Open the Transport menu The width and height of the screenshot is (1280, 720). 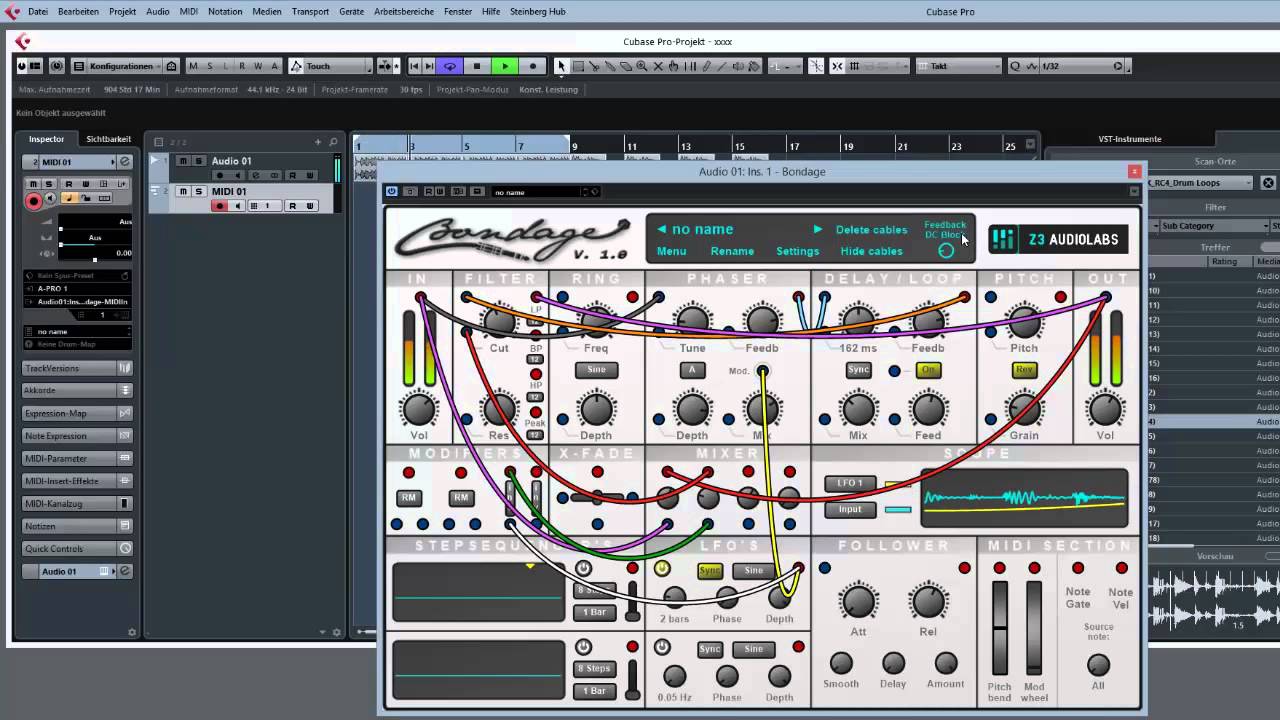coord(310,11)
